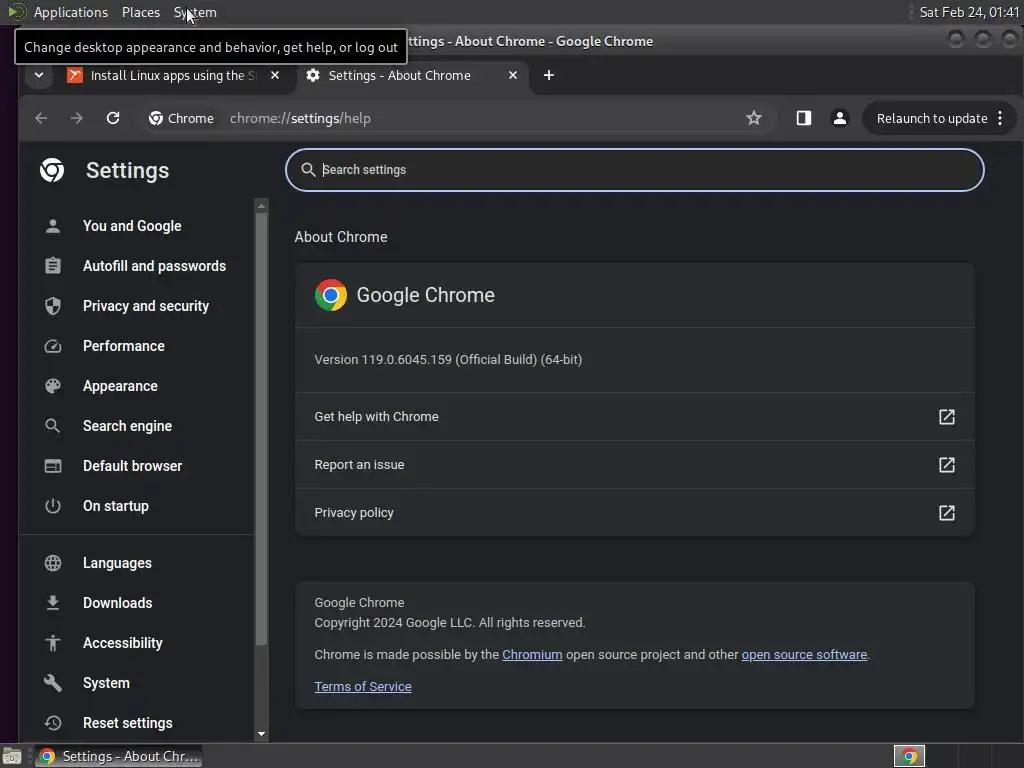Screen dimensions: 1024x768
Task: Click Settings - About Chrome taskbar entry
Action: click(118, 756)
